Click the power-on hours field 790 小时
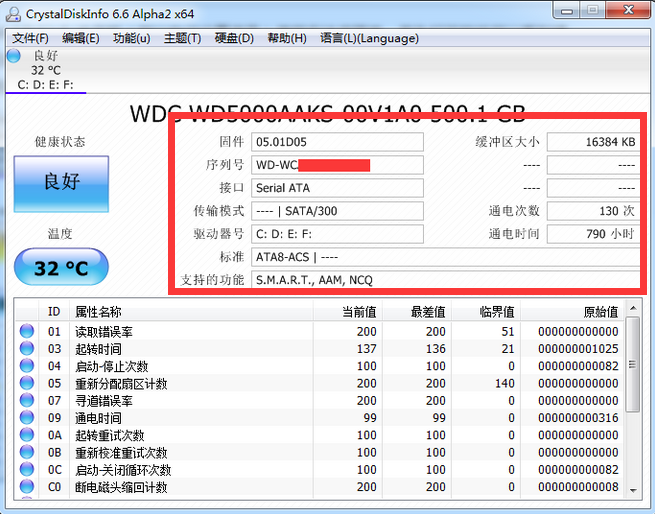 593,234
